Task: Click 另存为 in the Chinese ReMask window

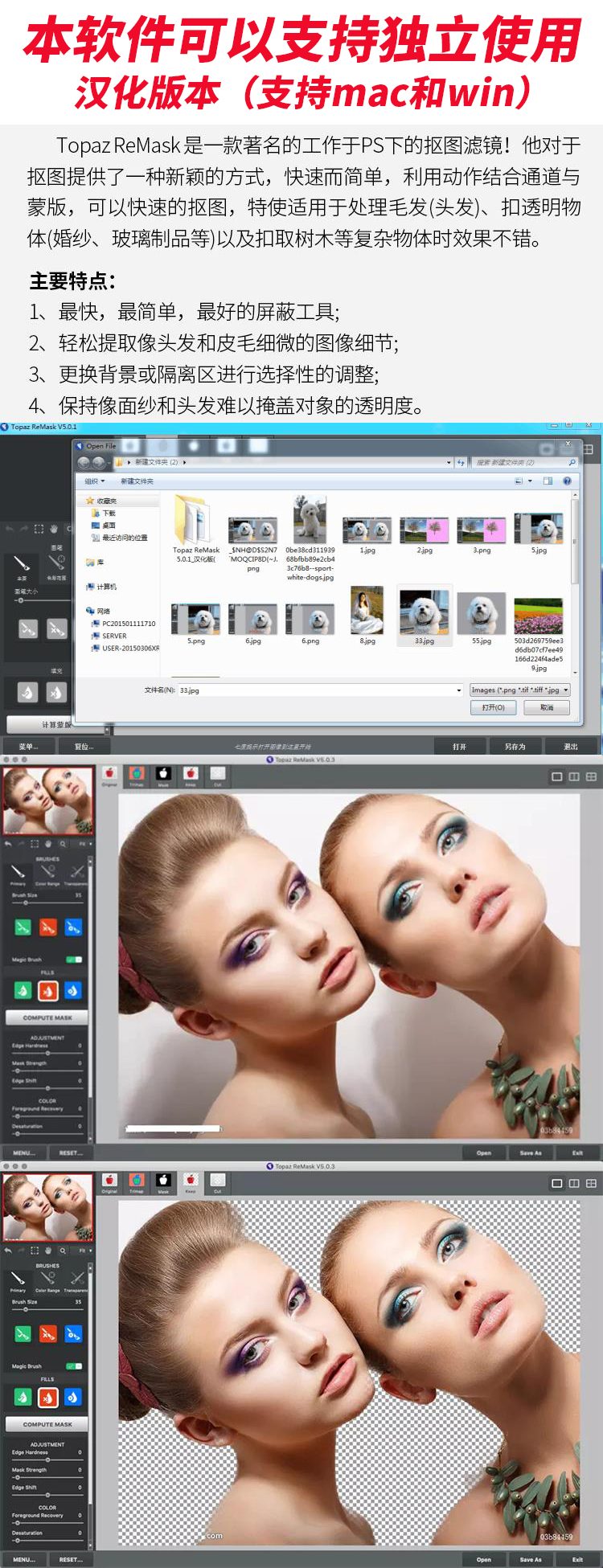Action: tap(515, 747)
